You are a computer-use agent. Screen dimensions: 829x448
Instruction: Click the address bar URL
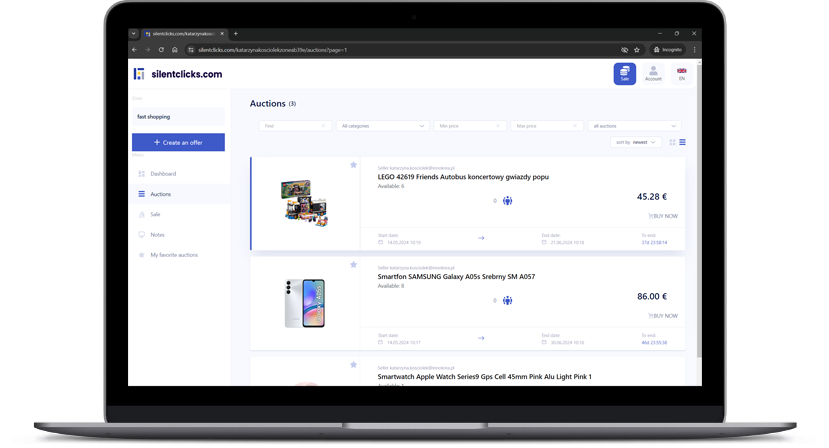[272, 50]
